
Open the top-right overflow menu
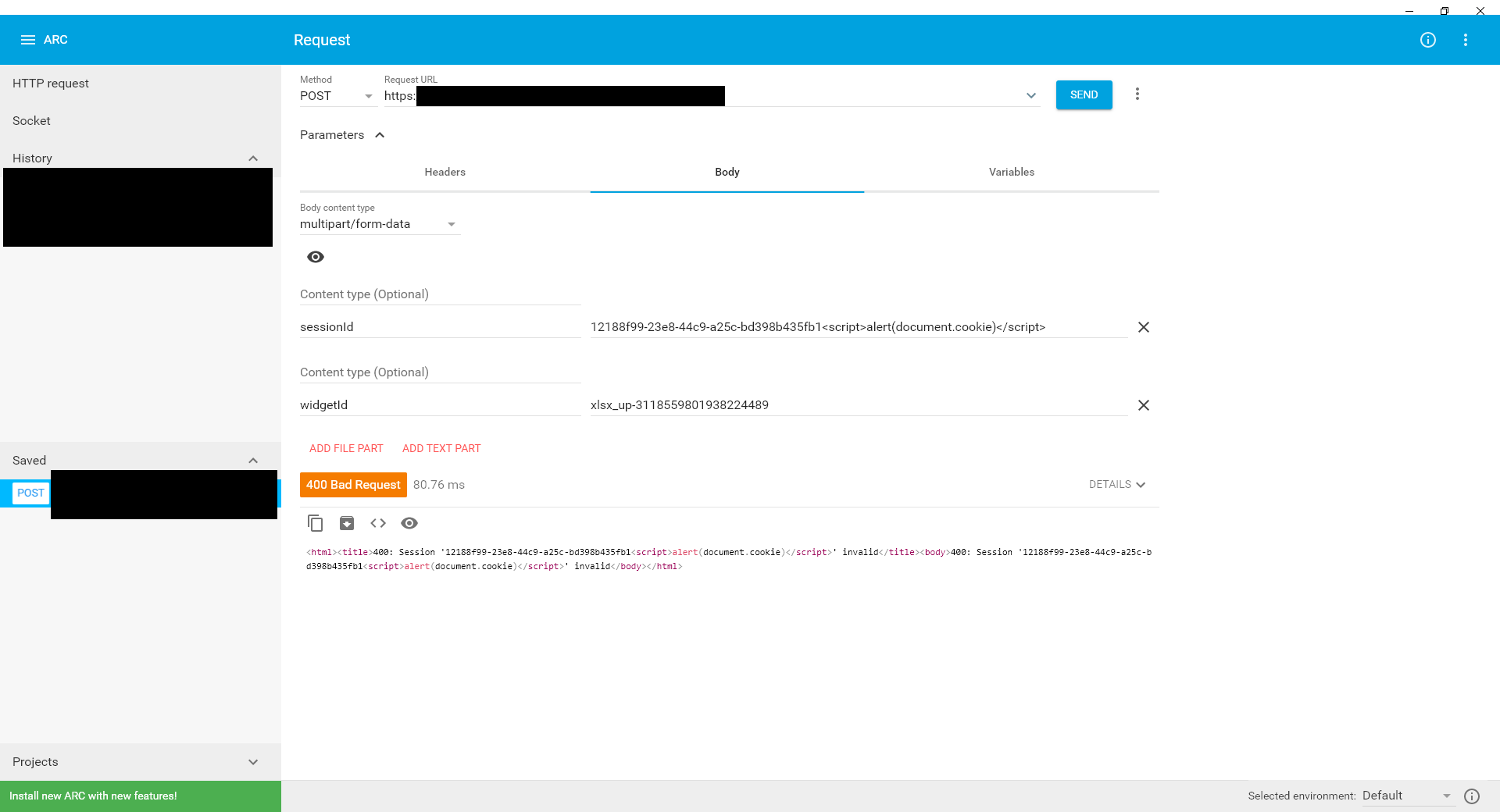click(1467, 40)
